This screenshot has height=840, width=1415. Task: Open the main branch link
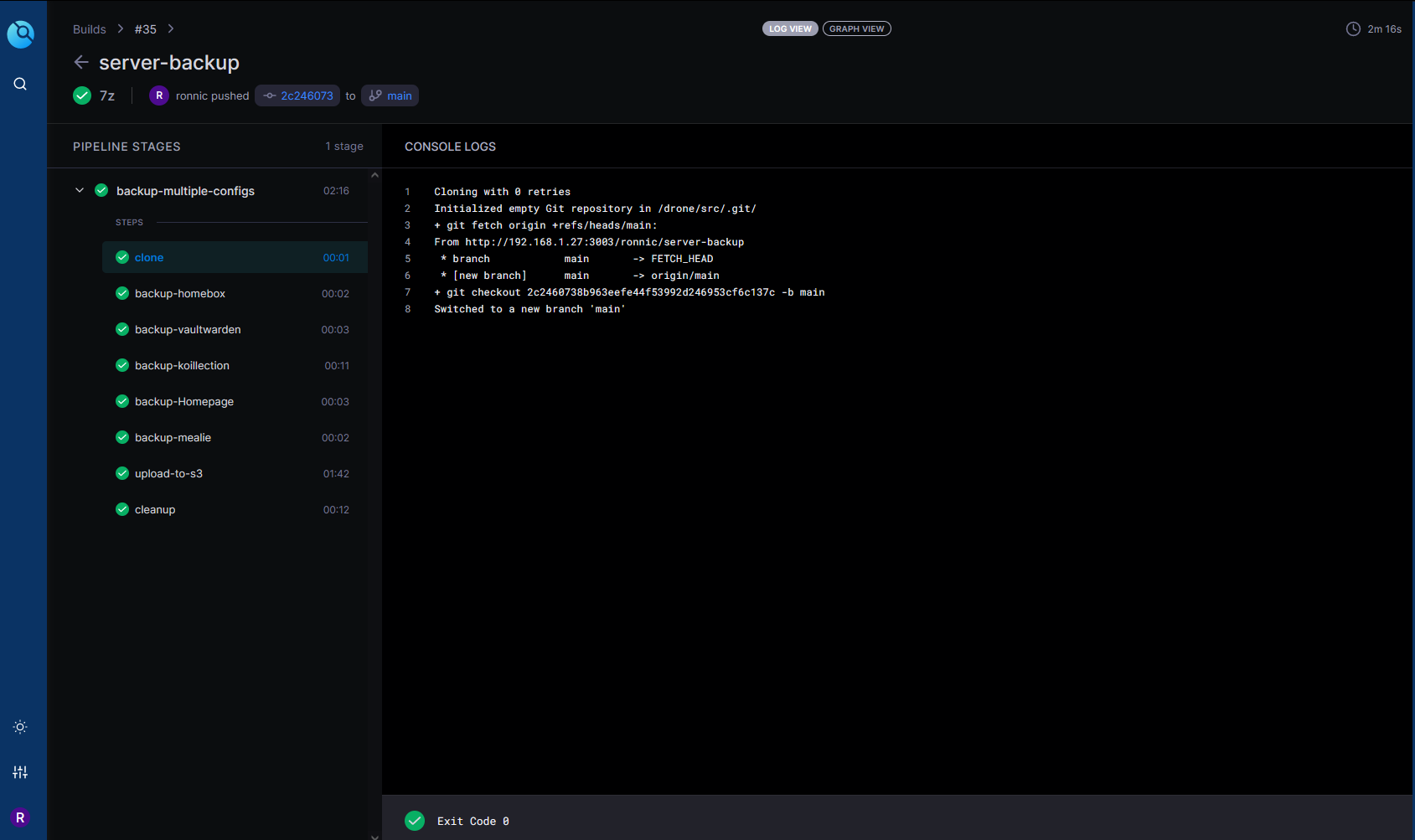click(390, 95)
